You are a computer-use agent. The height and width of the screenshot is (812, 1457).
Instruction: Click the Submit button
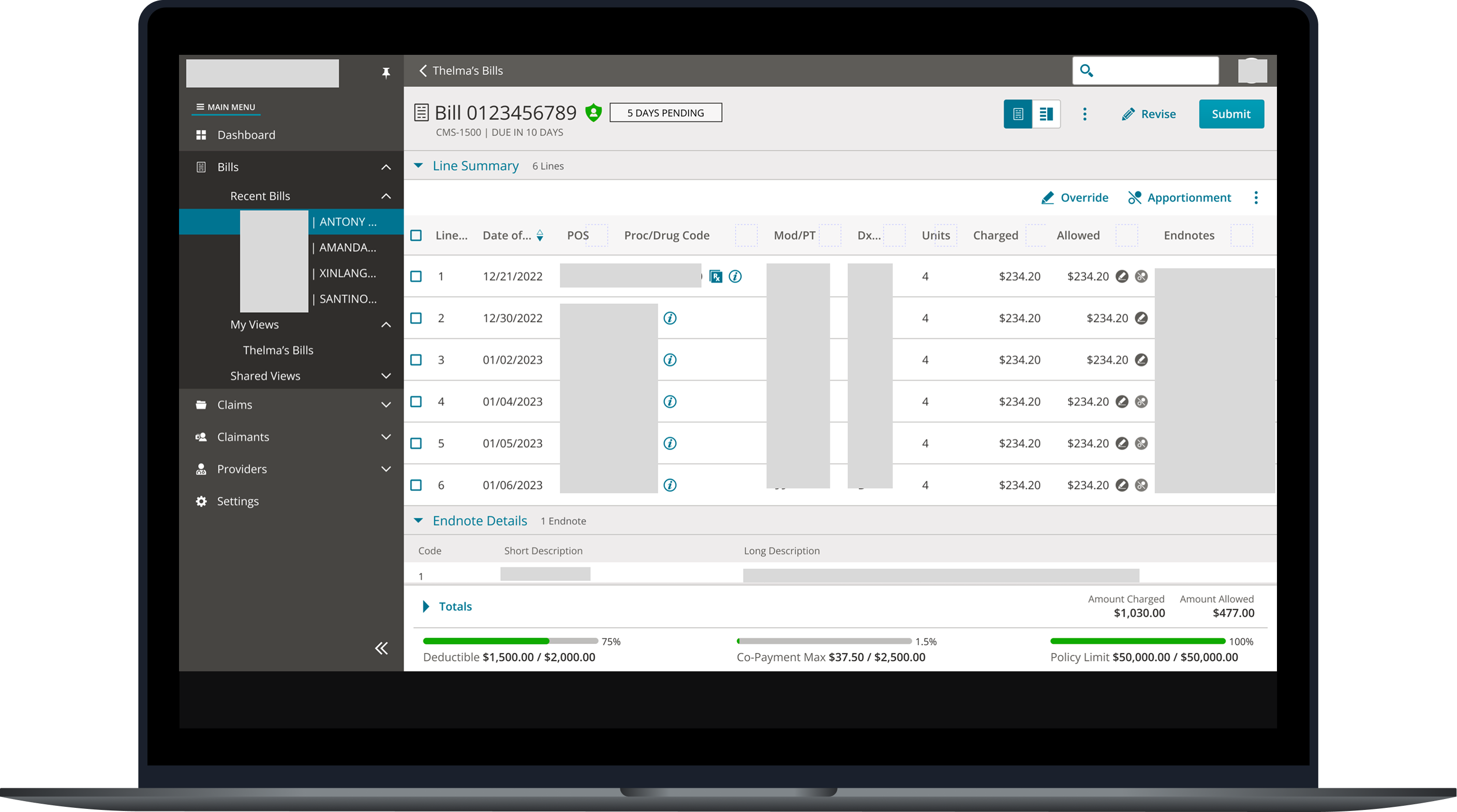[1231, 114]
